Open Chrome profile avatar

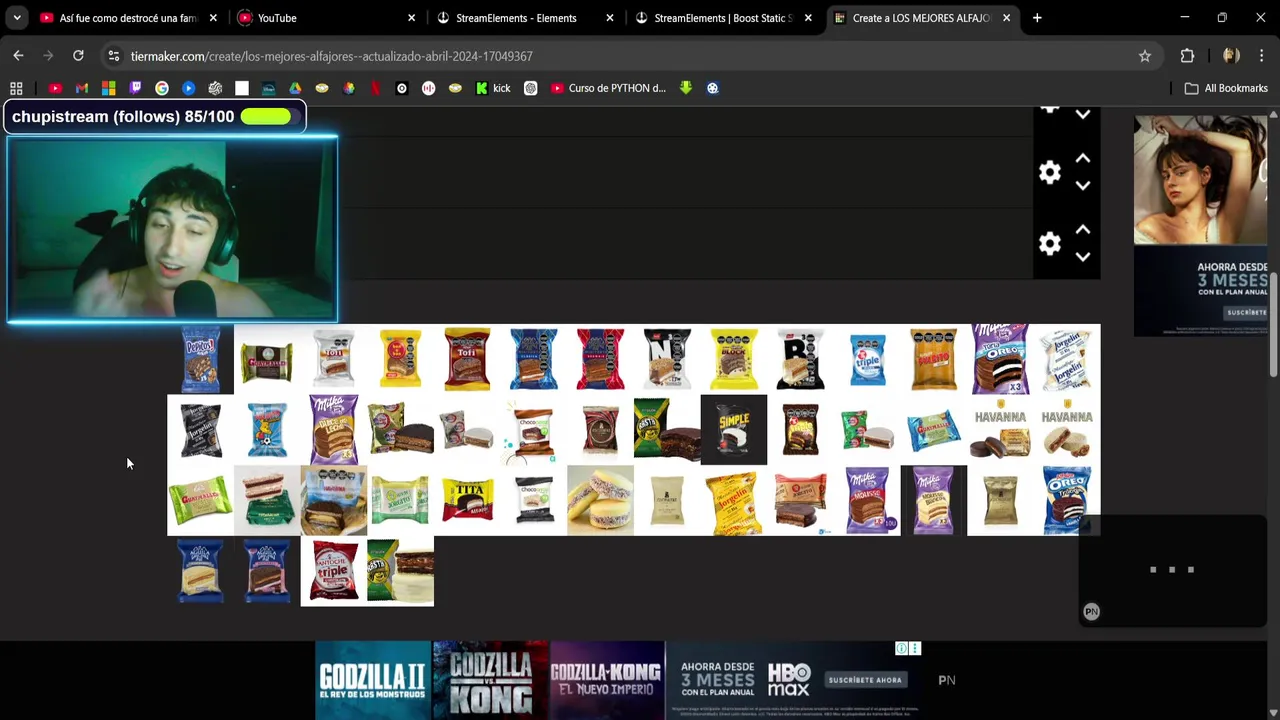[1231, 56]
